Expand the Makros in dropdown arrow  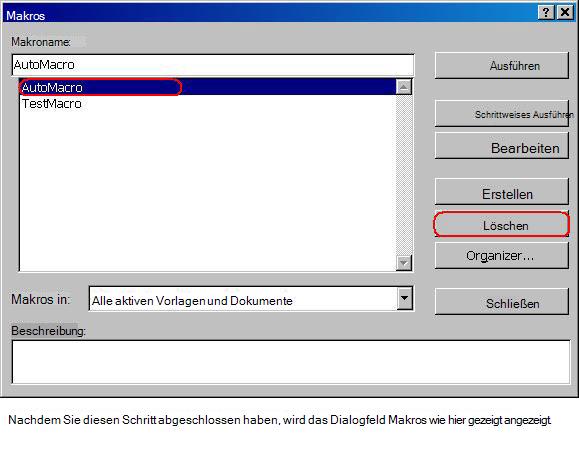[405, 298]
